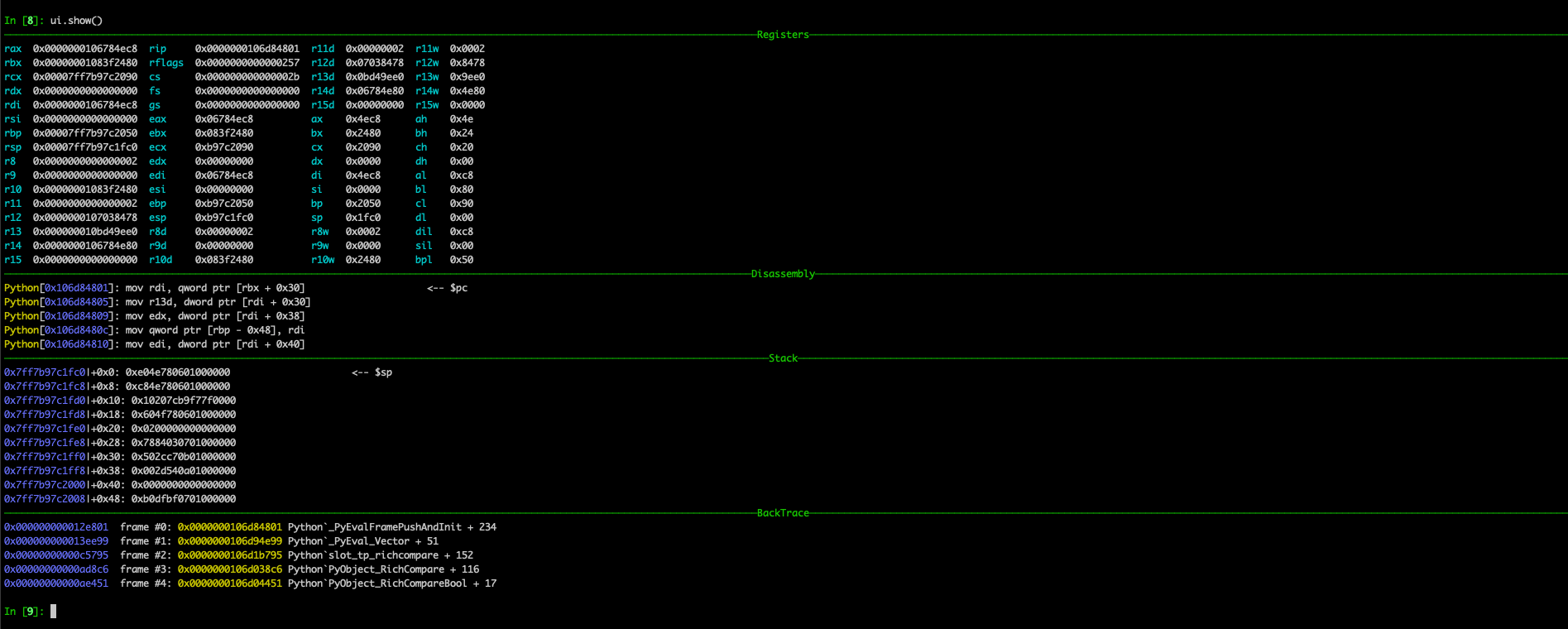Select the Registers section header
The height and width of the screenshot is (629, 1568).
(782, 35)
